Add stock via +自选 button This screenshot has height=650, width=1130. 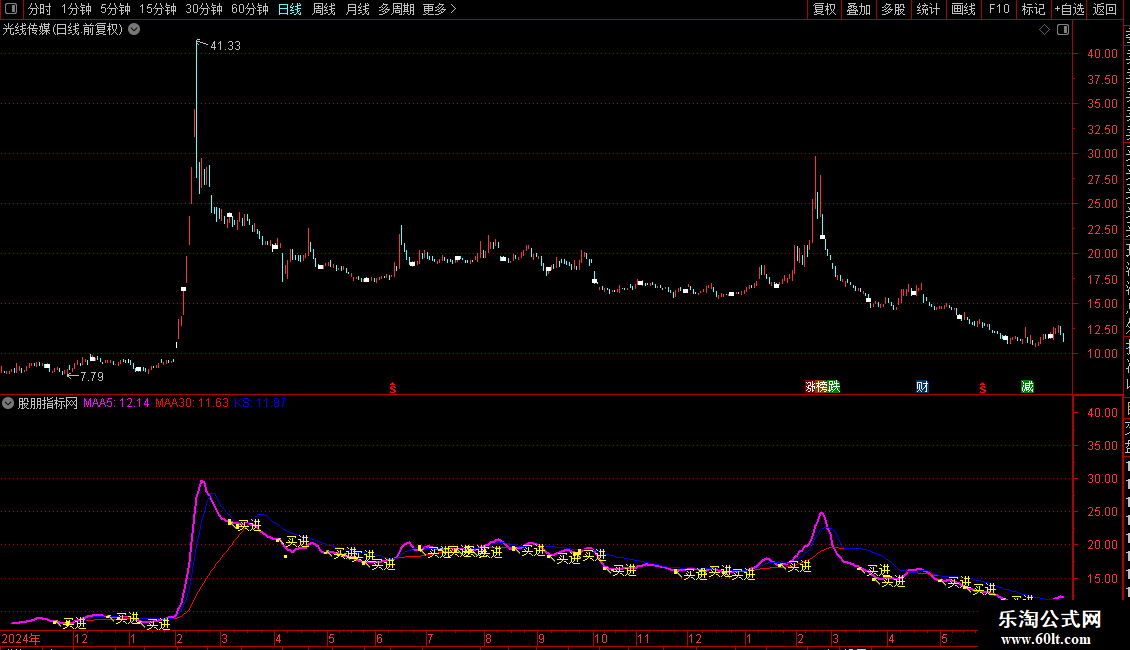pyautogui.click(x=1069, y=9)
